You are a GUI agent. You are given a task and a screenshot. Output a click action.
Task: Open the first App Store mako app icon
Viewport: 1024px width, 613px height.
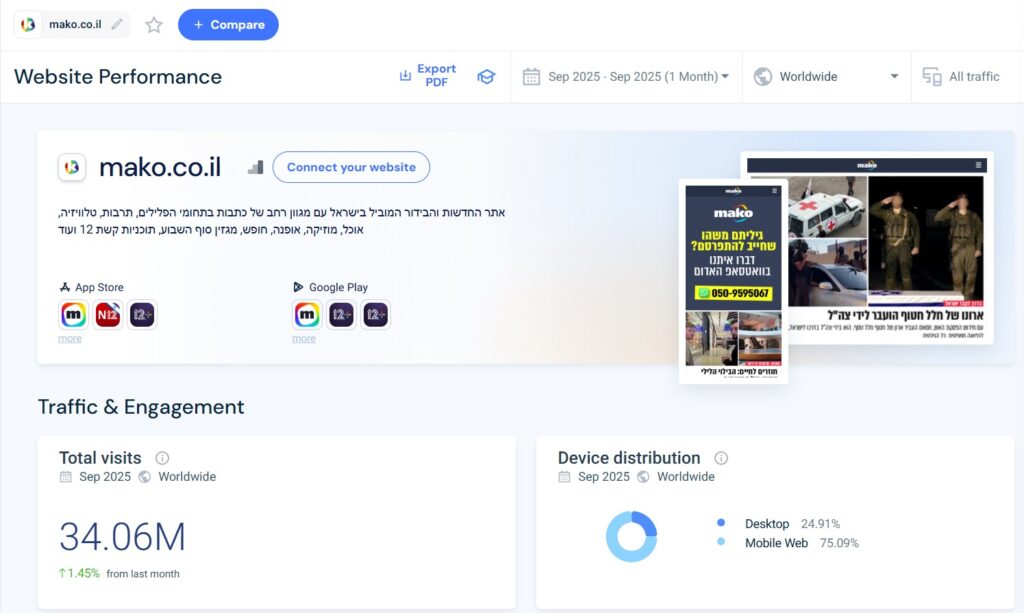click(x=74, y=315)
